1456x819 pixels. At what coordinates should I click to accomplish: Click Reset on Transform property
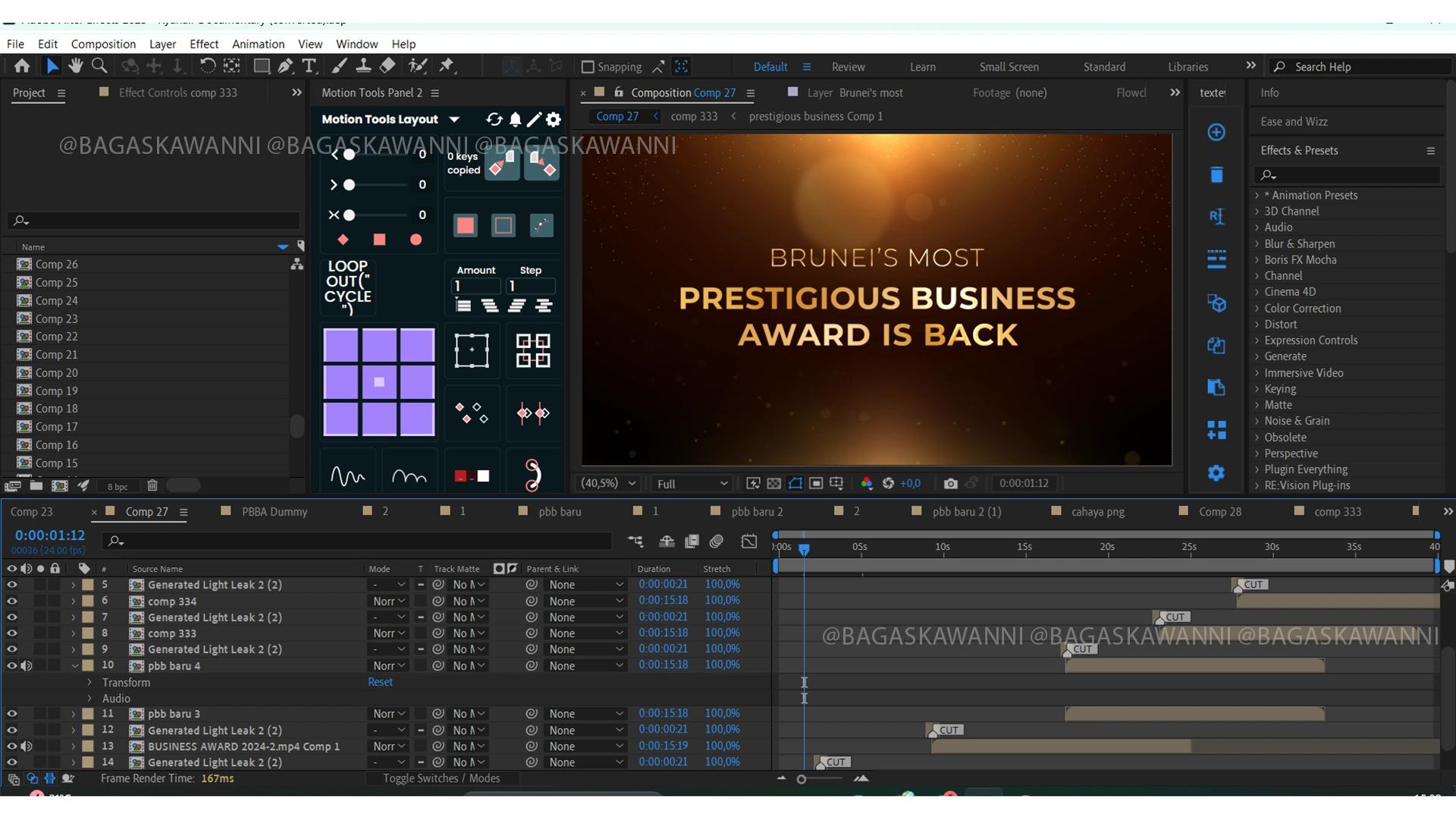click(x=380, y=682)
